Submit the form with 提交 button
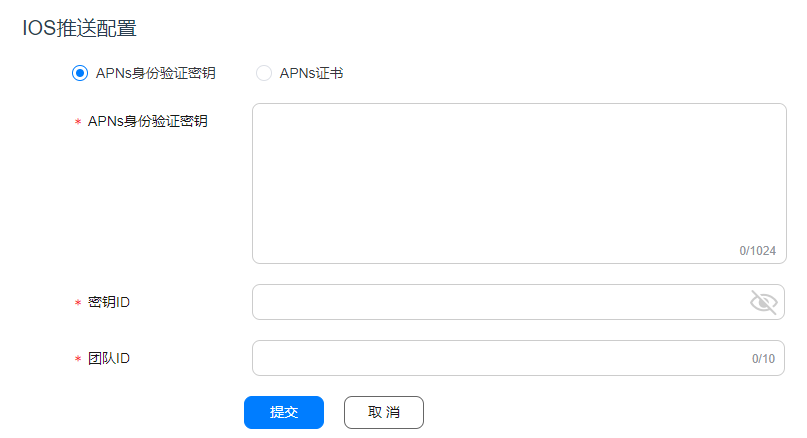The width and height of the screenshot is (807, 438). pos(284,412)
